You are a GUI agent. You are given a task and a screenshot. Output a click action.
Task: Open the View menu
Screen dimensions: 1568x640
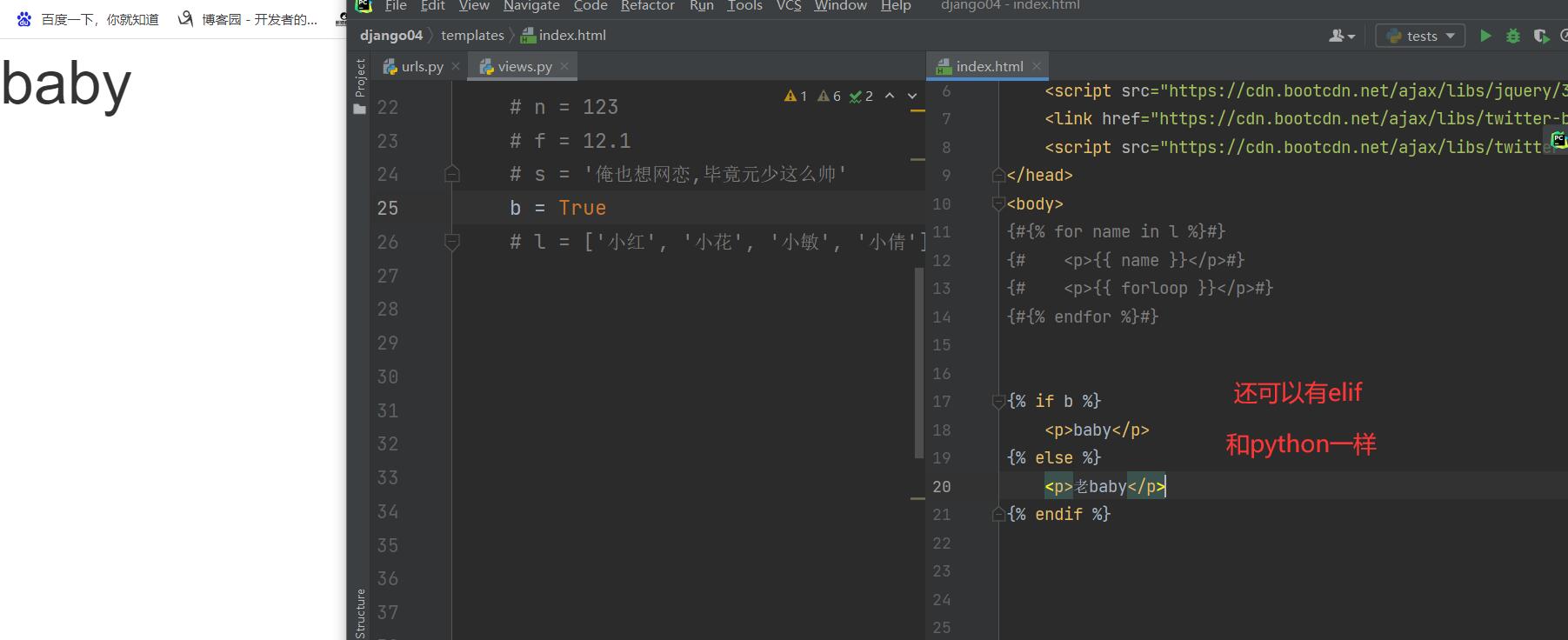click(474, 5)
